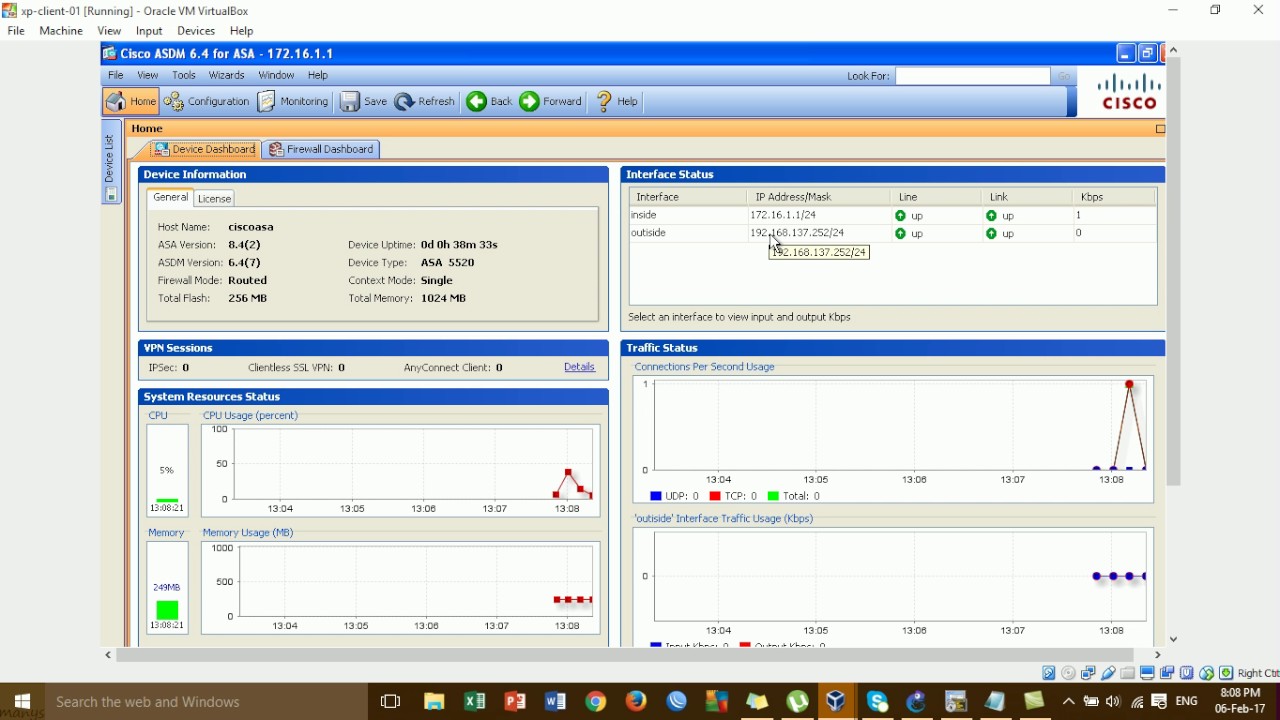
Task: Click the Windows search box
Action: coord(208,702)
